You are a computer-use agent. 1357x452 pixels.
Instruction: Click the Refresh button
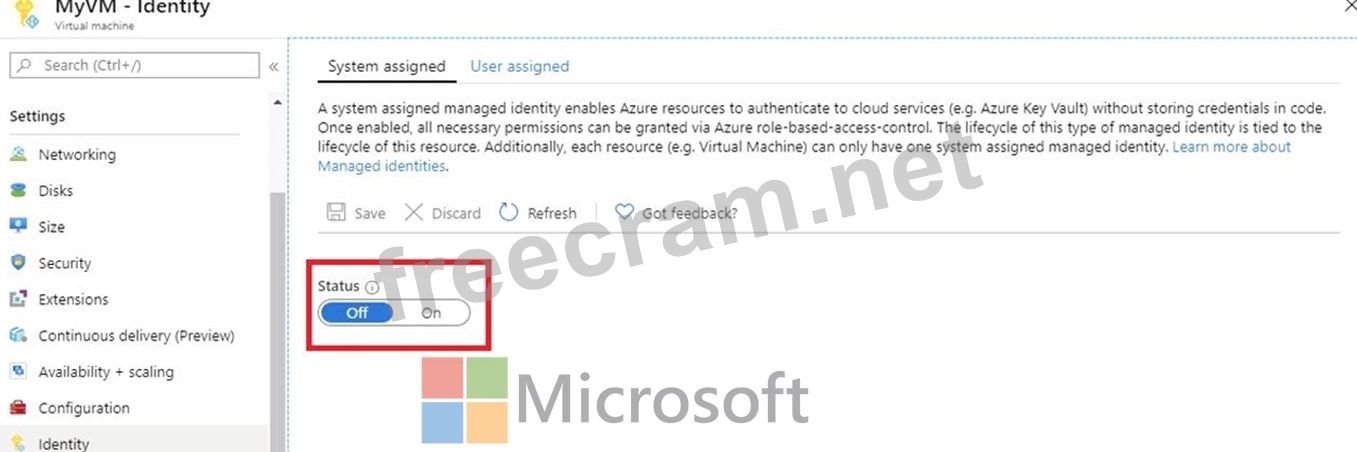[538, 213]
